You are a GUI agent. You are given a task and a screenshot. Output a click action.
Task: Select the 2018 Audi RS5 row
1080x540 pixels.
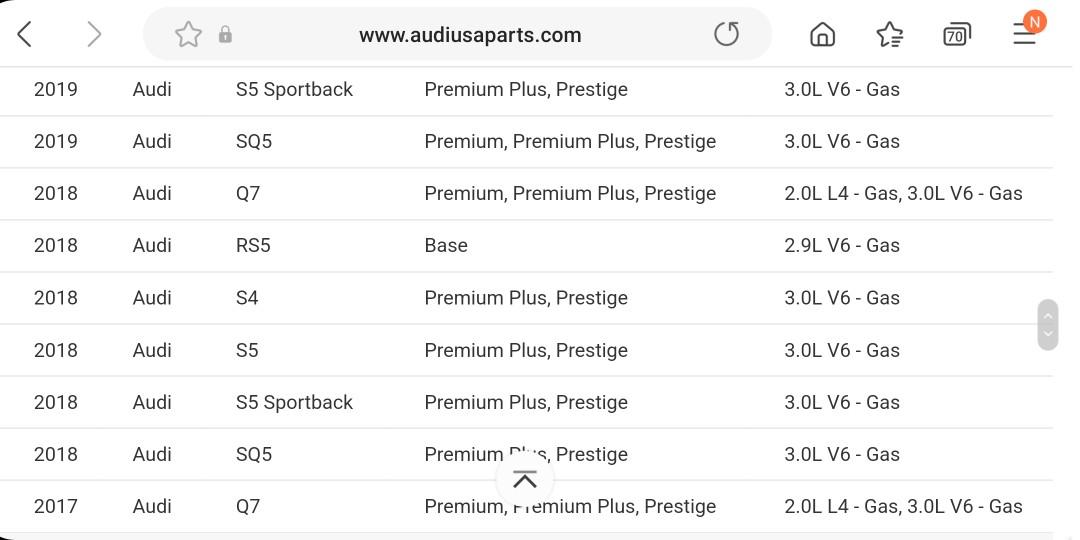click(x=55, y=246)
